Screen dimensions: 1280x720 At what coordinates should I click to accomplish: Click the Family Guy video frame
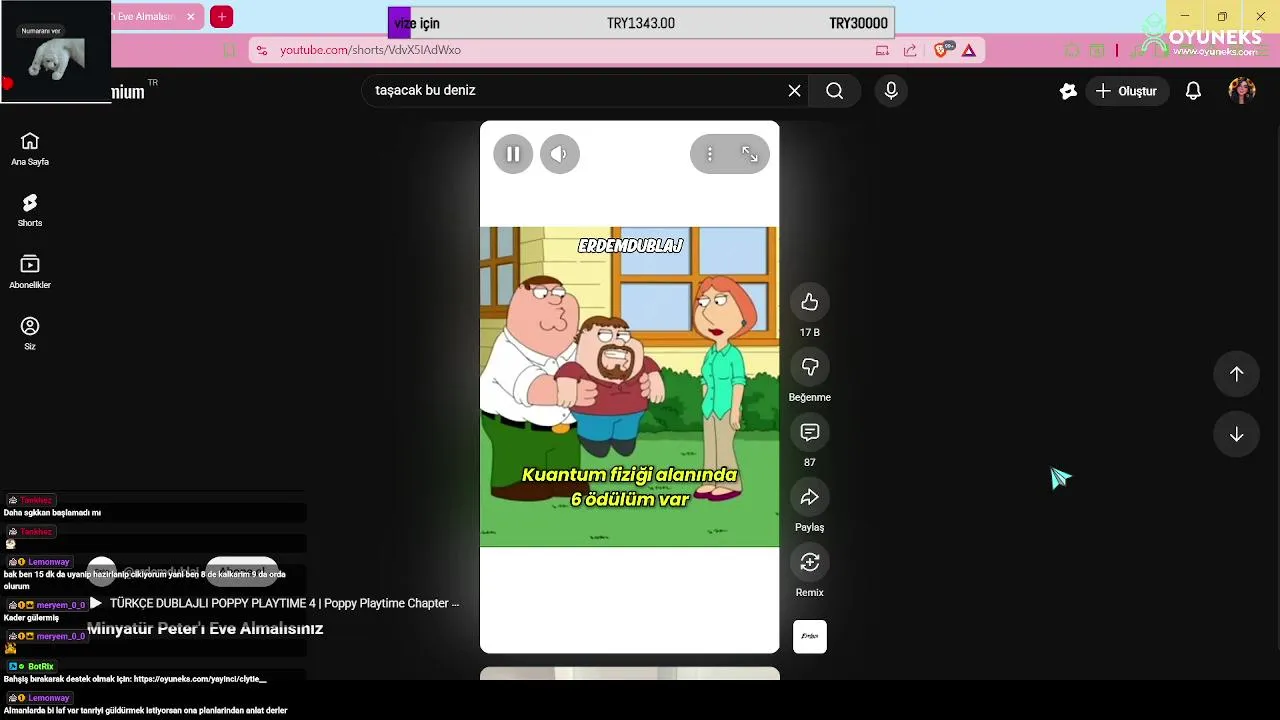pos(630,387)
